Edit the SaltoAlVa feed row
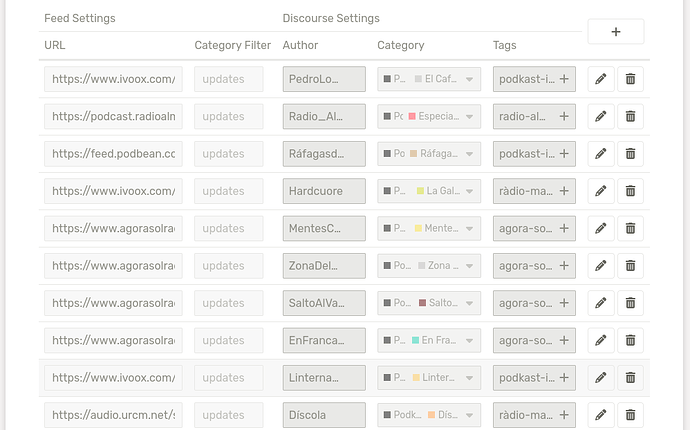Viewport: 690px width, 430px height. coord(601,303)
